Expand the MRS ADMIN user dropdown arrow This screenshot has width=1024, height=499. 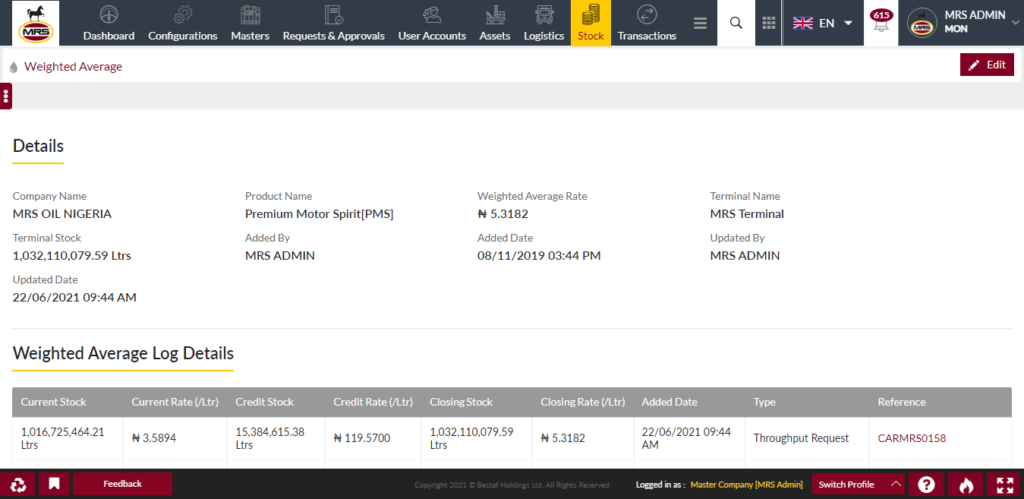(x=1014, y=22)
